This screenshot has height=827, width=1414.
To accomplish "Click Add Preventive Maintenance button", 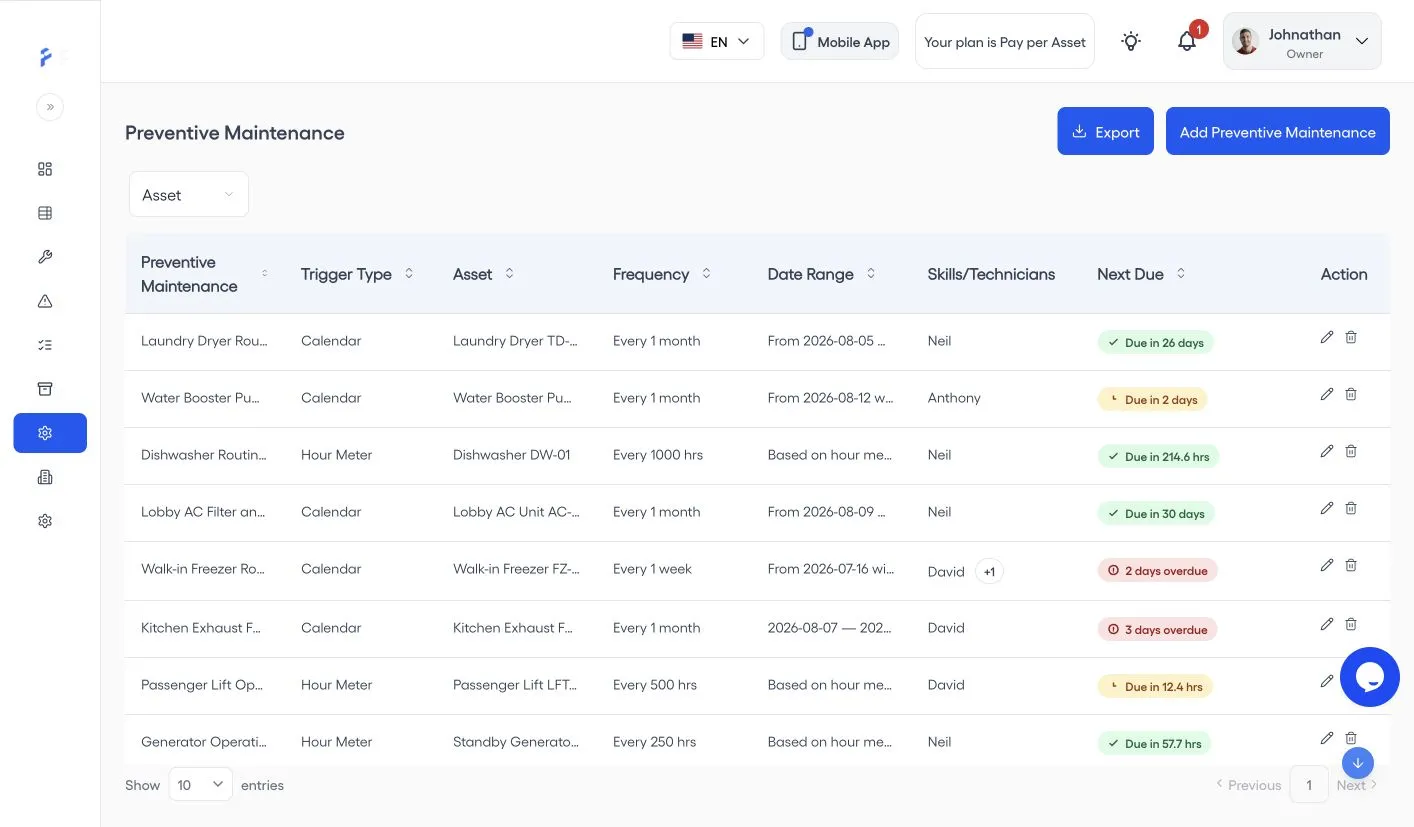I will click(x=1278, y=131).
